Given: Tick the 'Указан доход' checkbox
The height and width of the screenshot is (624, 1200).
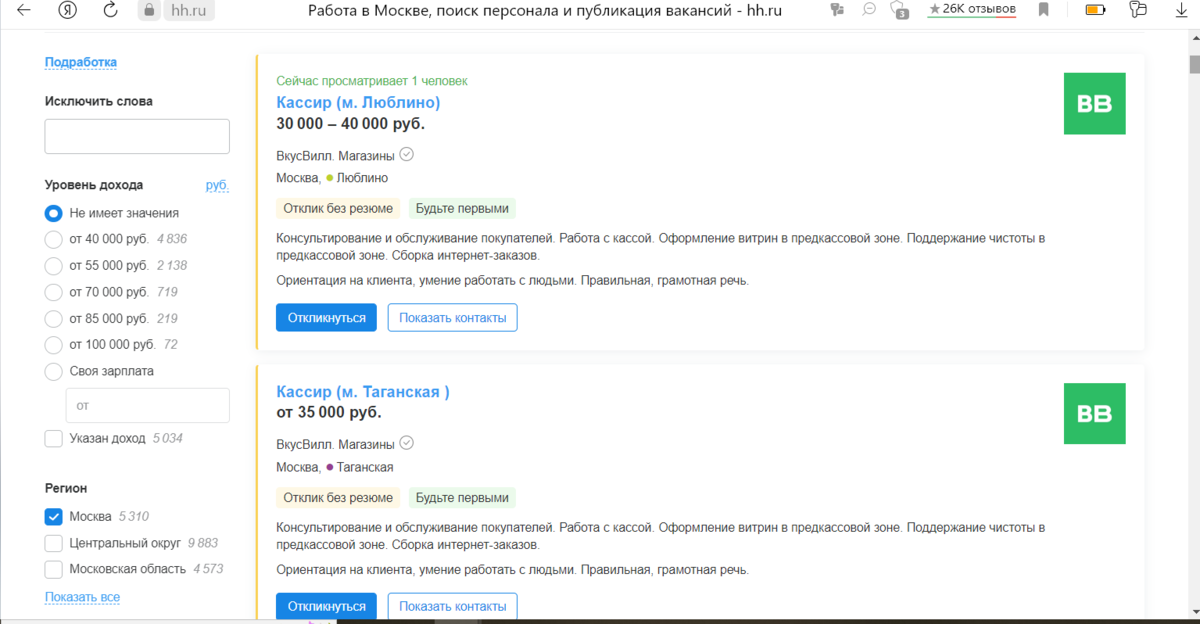Looking at the screenshot, I should [54, 438].
